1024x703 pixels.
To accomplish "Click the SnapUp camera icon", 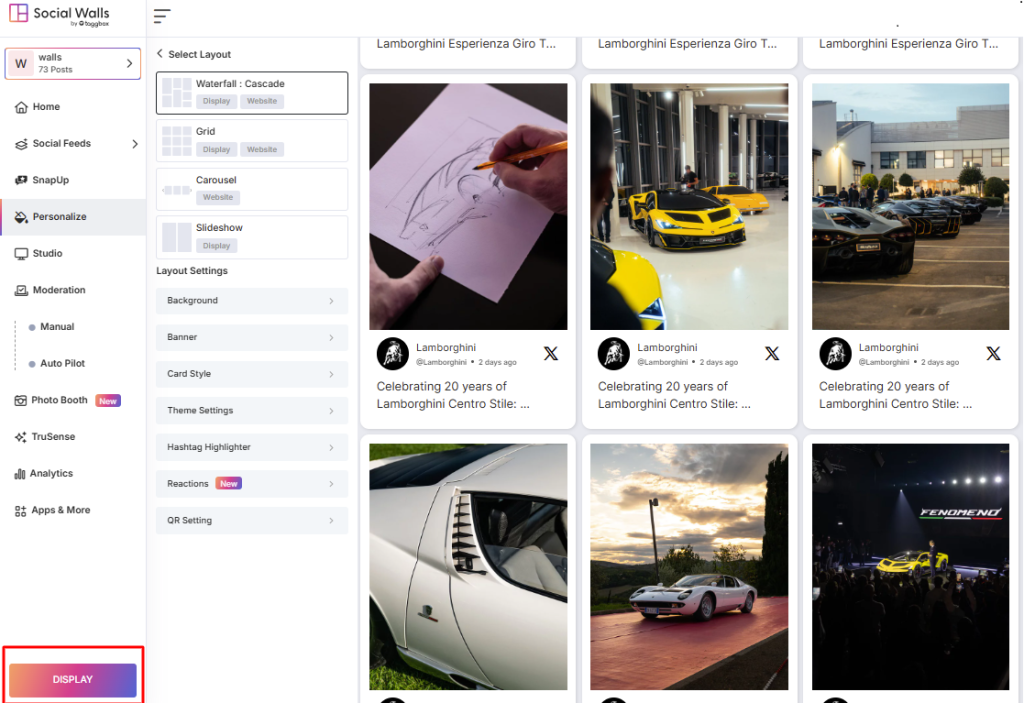I will click(21, 180).
